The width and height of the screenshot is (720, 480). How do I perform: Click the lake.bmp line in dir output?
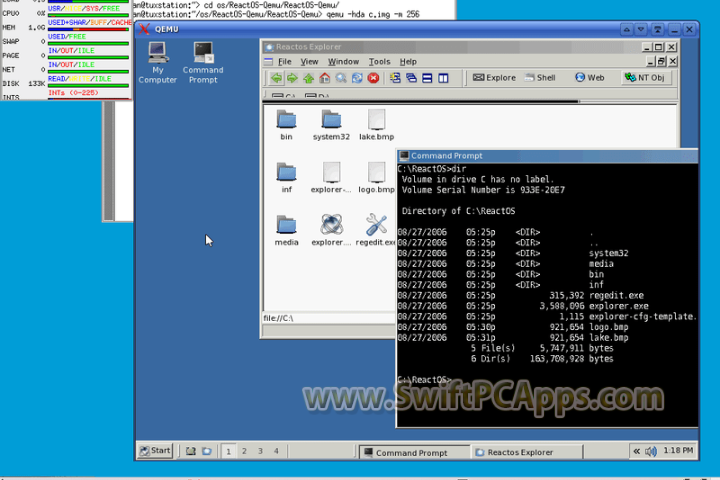click(x=513, y=338)
